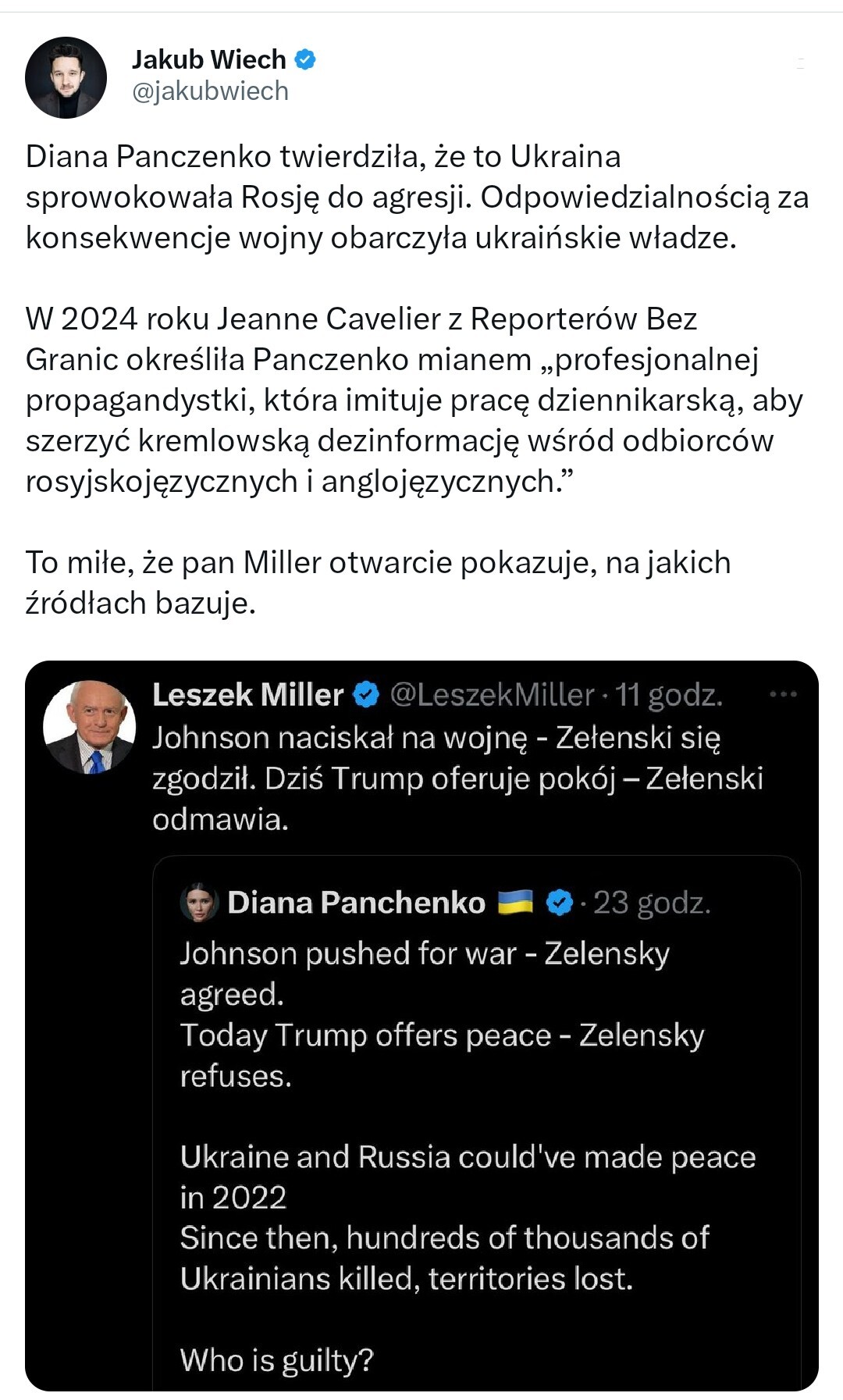Open the @LeszekMiller handle
Image resolution: width=843 pixels, height=1400 pixels.
pyautogui.click(x=492, y=694)
